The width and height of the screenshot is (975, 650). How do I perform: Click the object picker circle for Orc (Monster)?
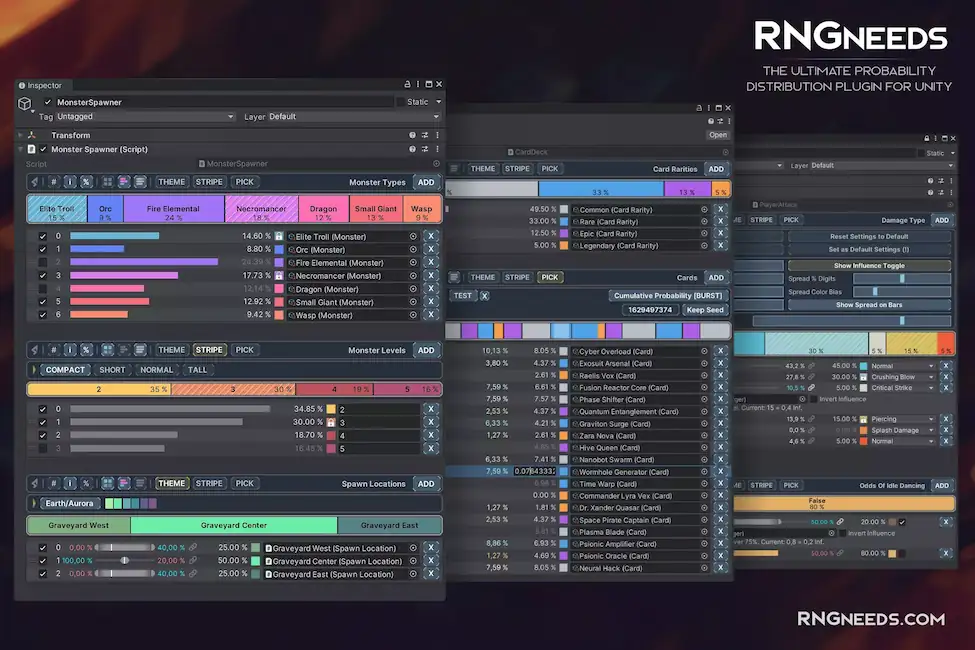click(412, 249)
